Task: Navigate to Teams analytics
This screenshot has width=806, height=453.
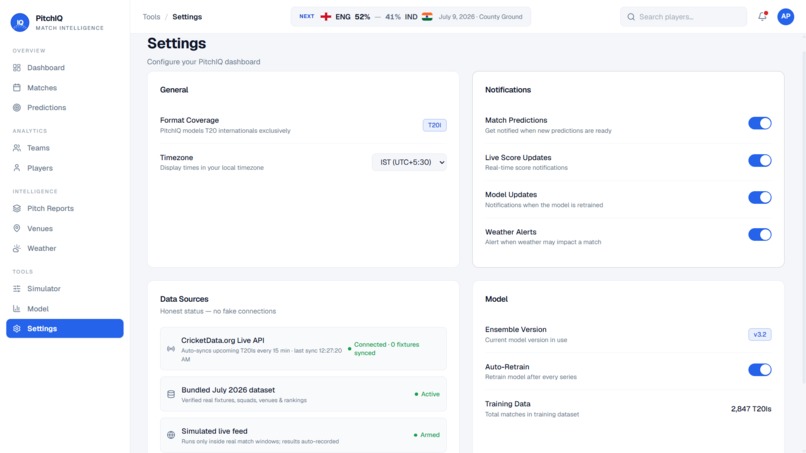Action: (65, 148)
